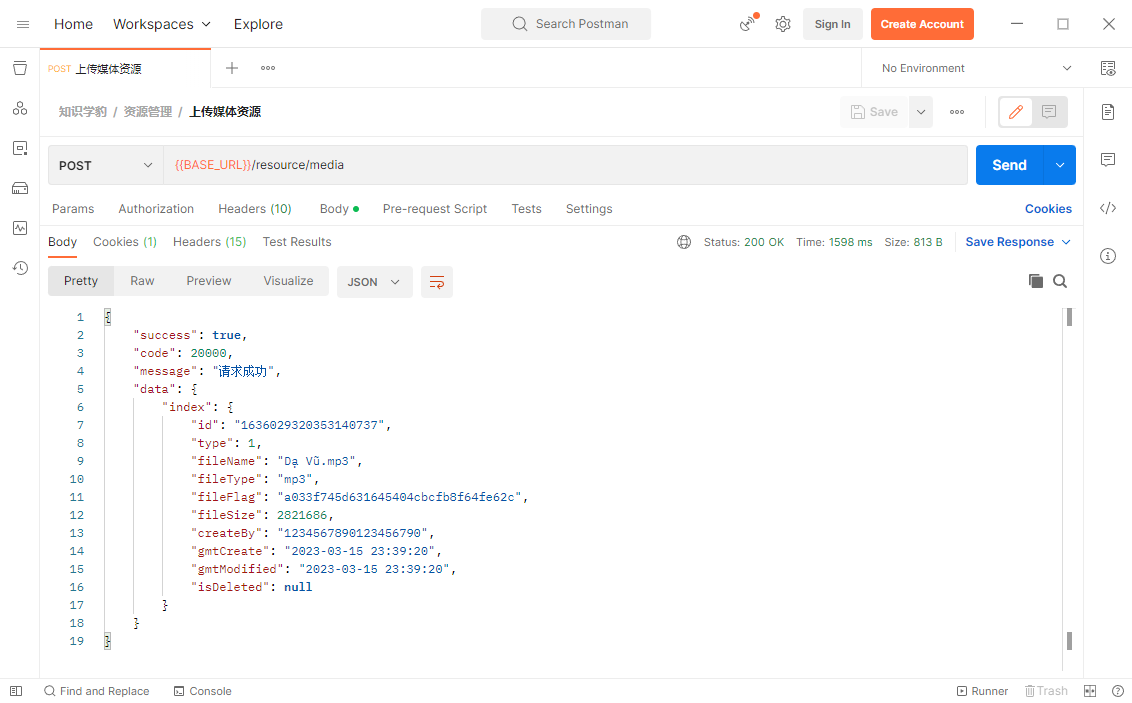Image resolution: width=1132 pixels, height=703 pixels.
Task: Open the Comments pane on the right
Action: click(1108, 160)
